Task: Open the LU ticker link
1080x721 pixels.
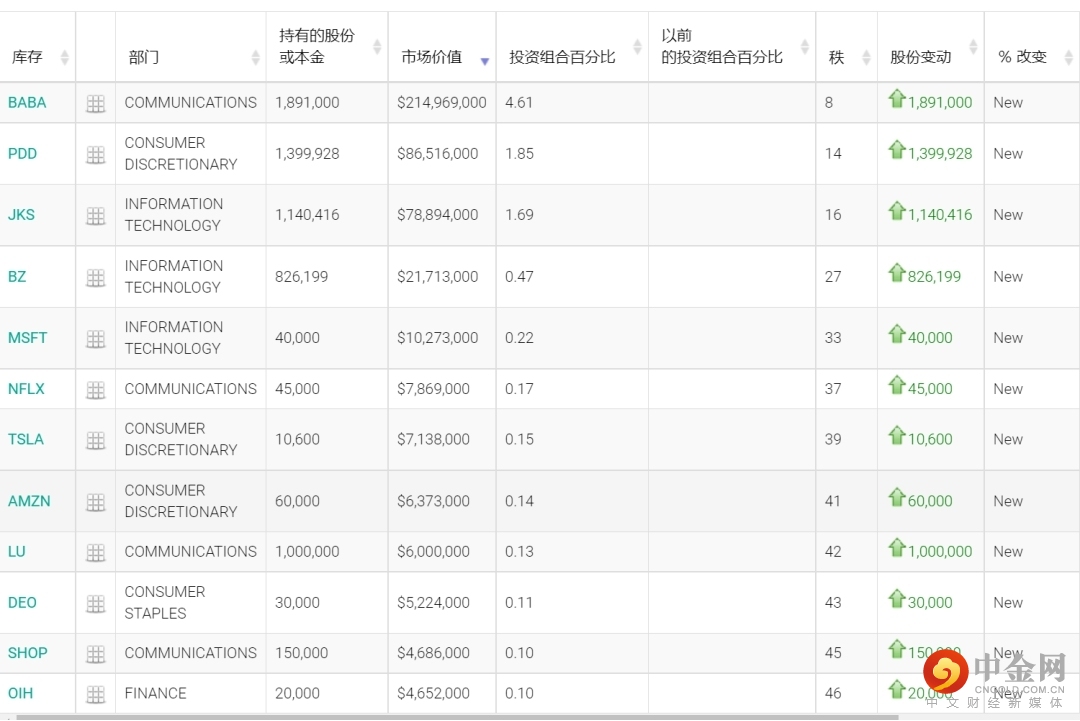Action: click(x=17, y=552)
